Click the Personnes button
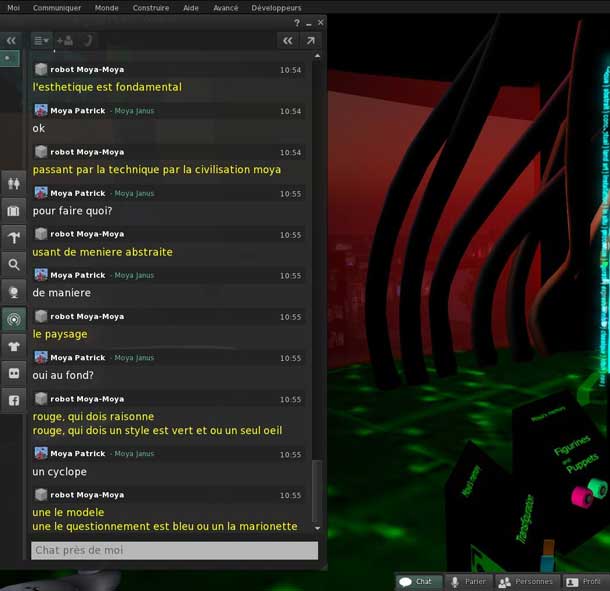 526,581
